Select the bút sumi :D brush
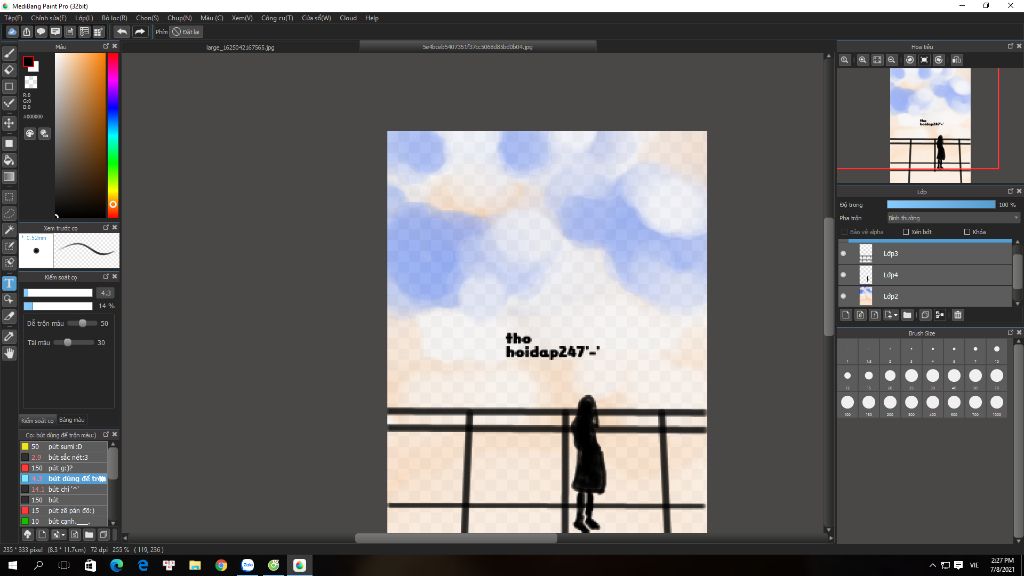 pos(63,447)
